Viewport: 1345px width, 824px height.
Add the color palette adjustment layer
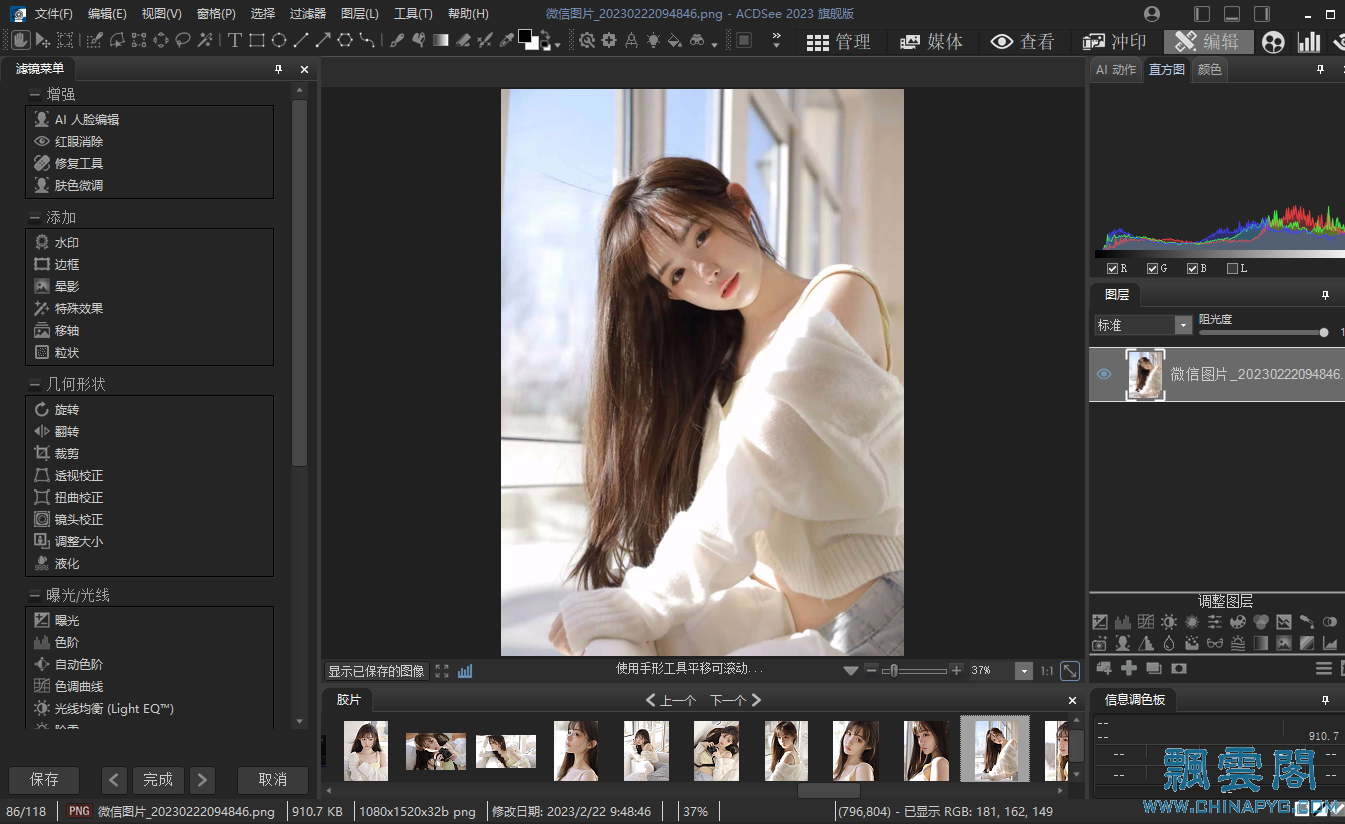(1238, 622)
